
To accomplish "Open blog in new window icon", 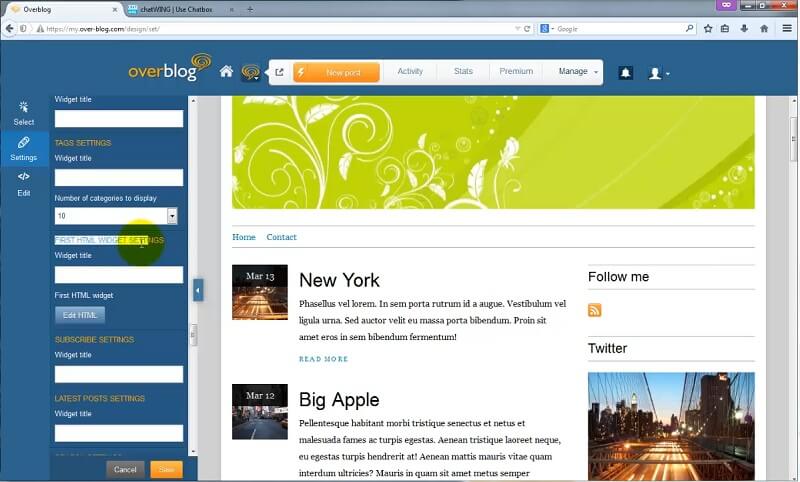I will pos(279,72).
